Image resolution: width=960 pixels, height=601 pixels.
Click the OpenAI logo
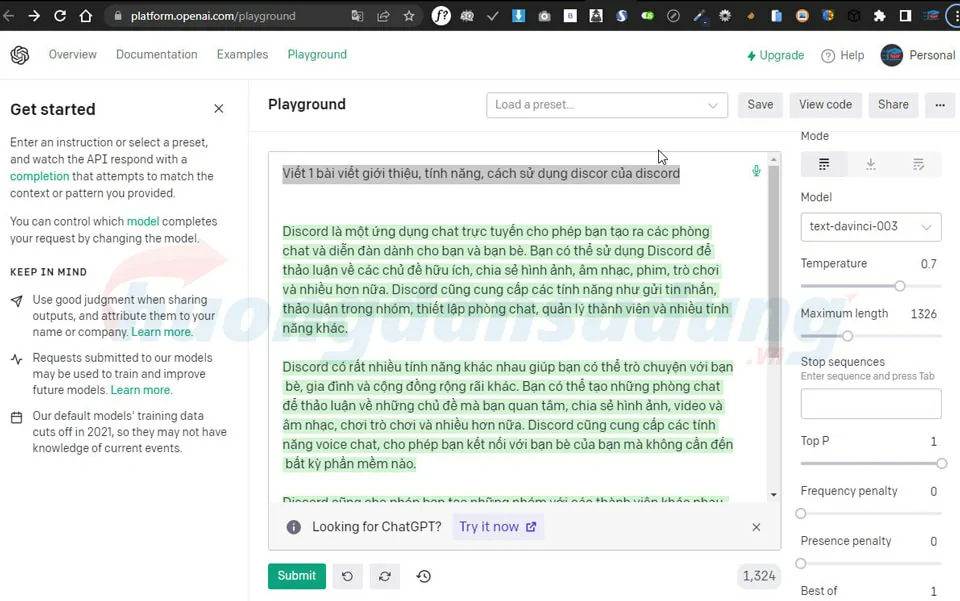tap(20, 55)
